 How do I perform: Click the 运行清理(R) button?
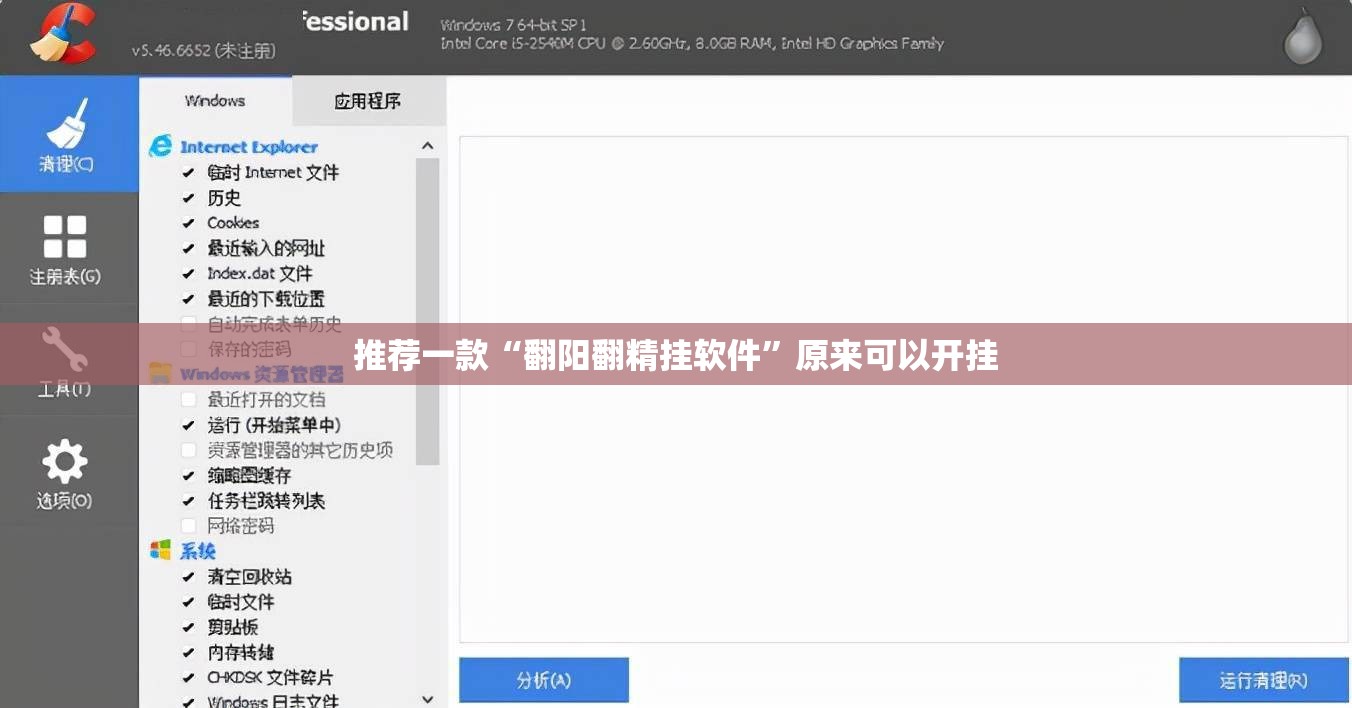pyautogui.click(x=1263, y=680)
